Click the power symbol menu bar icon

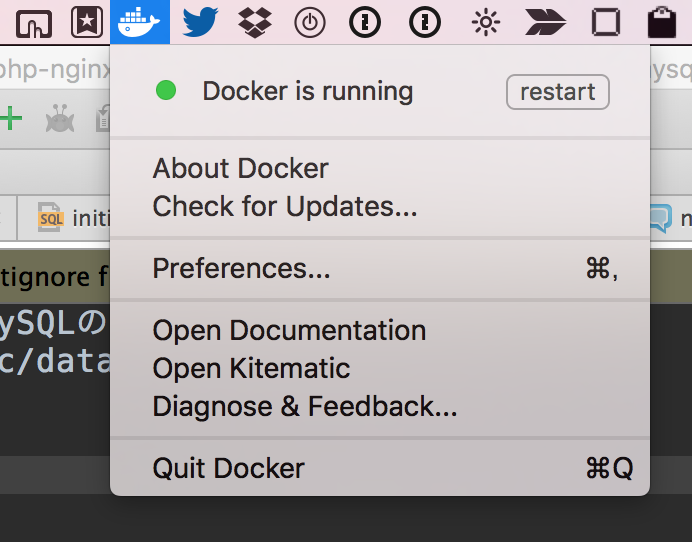click(310, 23)
